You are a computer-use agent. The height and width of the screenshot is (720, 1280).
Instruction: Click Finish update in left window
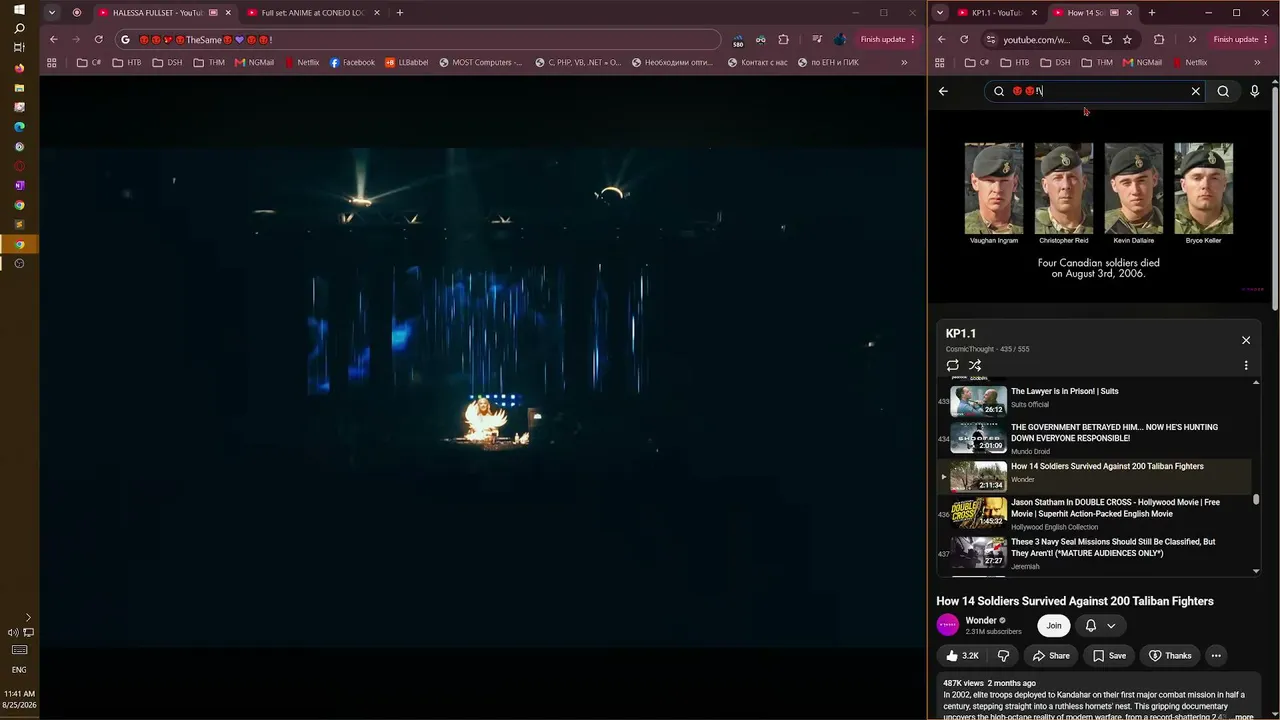pos(887,40)
